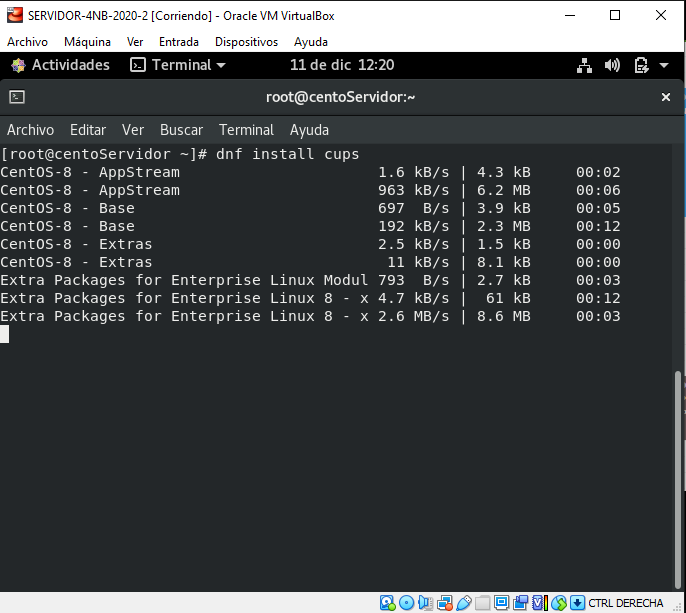Click the terminal vertical scrollbar thumb

pyautogui.click(x=678, y=480)
